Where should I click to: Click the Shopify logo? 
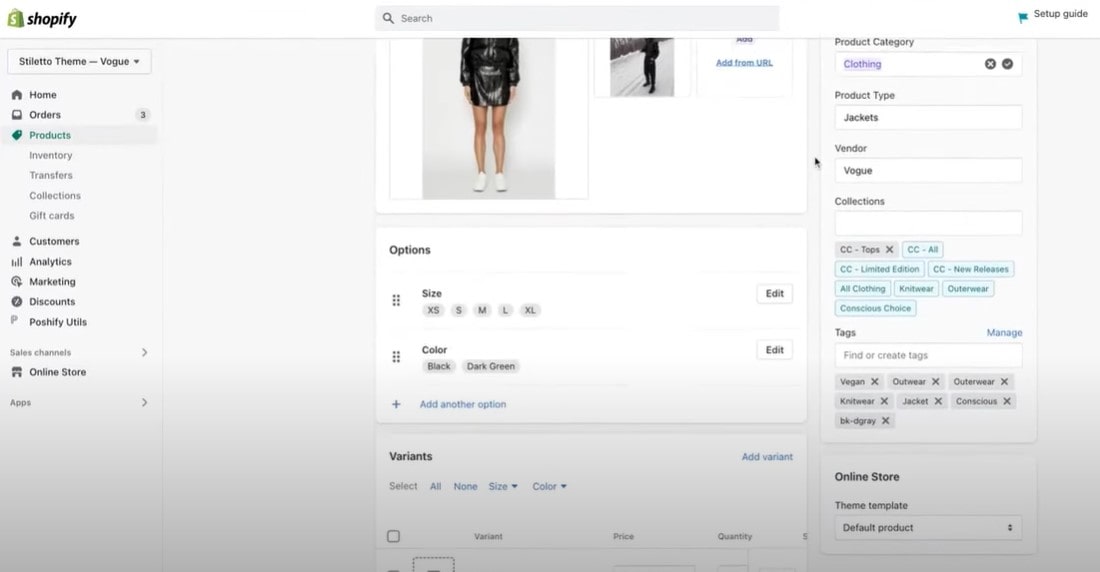(x=41, y=18)
